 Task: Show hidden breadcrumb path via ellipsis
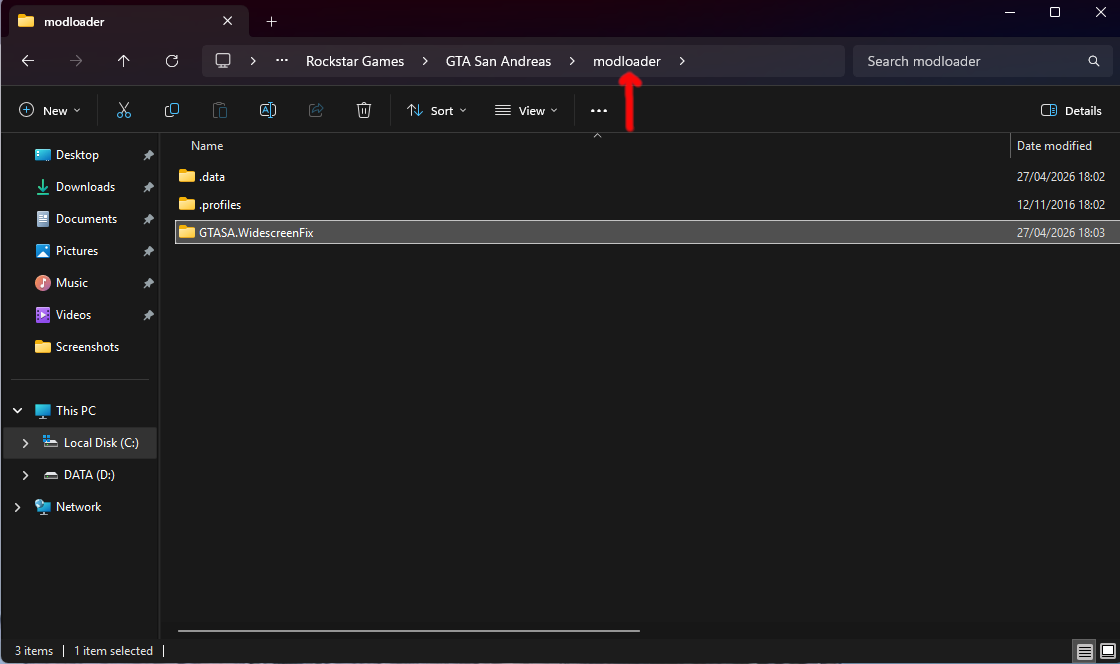(282, 61)
